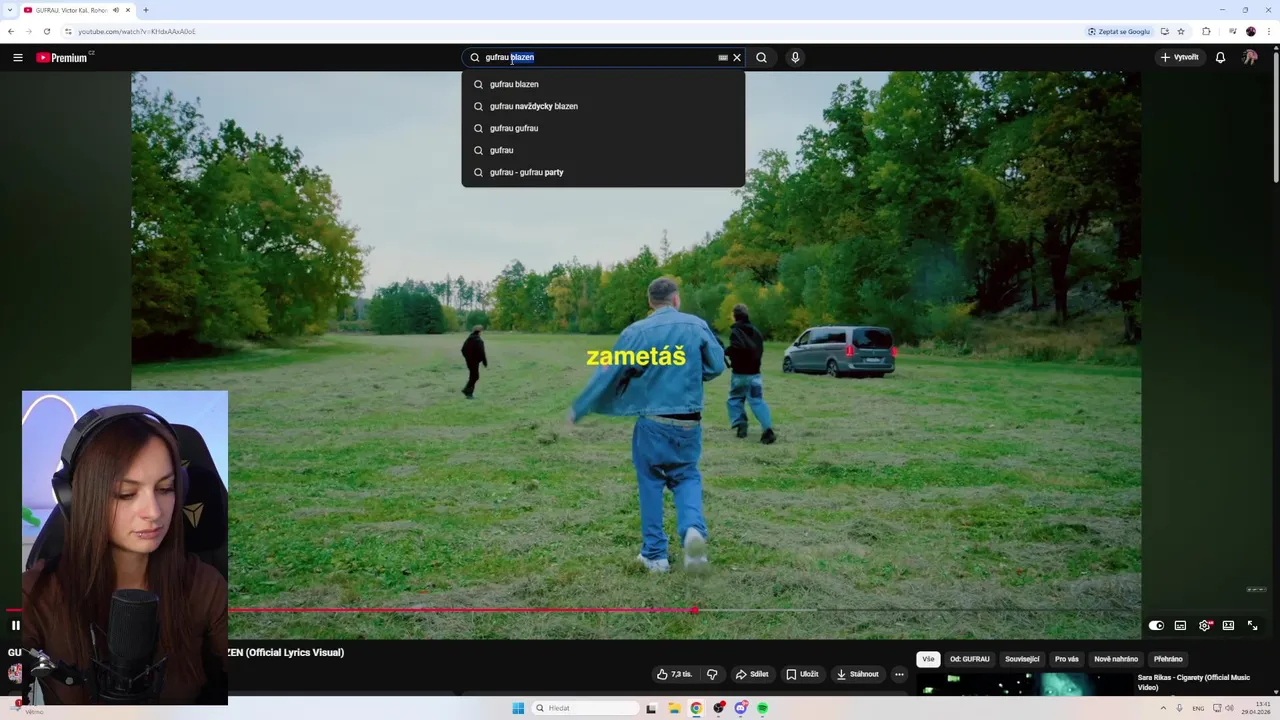This screenshot has height=720, width=1280.
Task: Click the taskbar Hledat search box
Action: coord(585,708)
